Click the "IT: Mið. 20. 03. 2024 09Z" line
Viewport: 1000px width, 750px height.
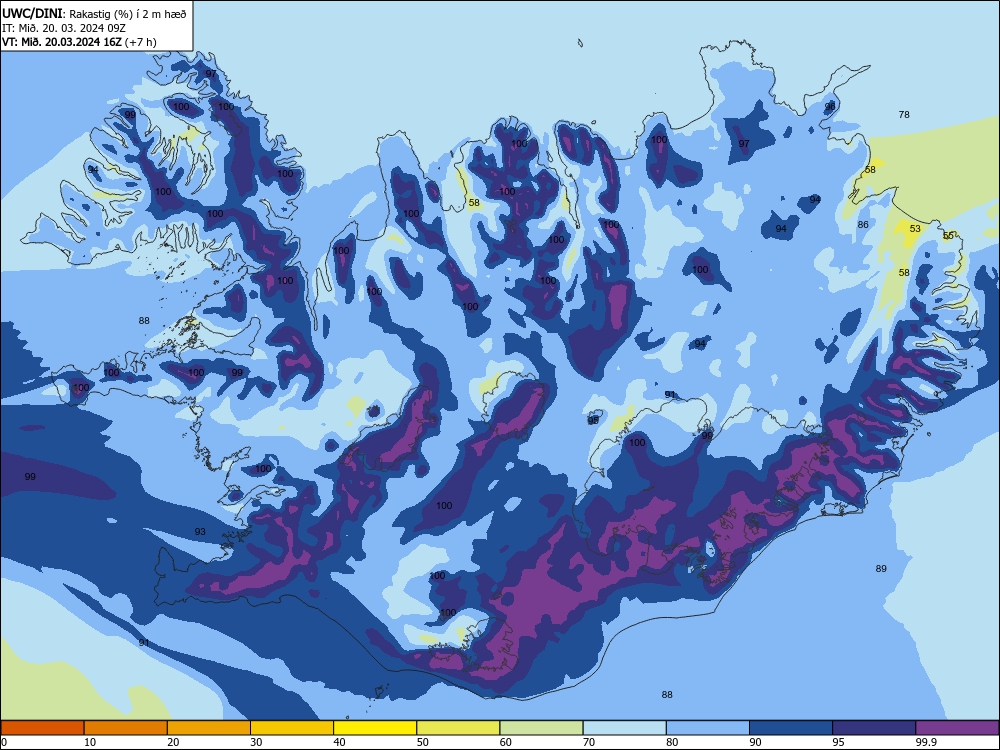[x=63, y=28]
